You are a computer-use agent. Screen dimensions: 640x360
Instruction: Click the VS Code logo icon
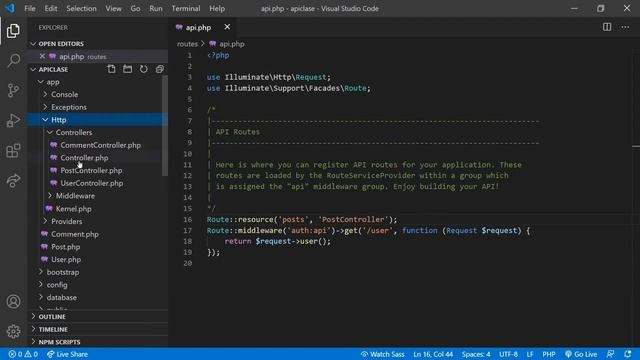[x=10, y=8]
